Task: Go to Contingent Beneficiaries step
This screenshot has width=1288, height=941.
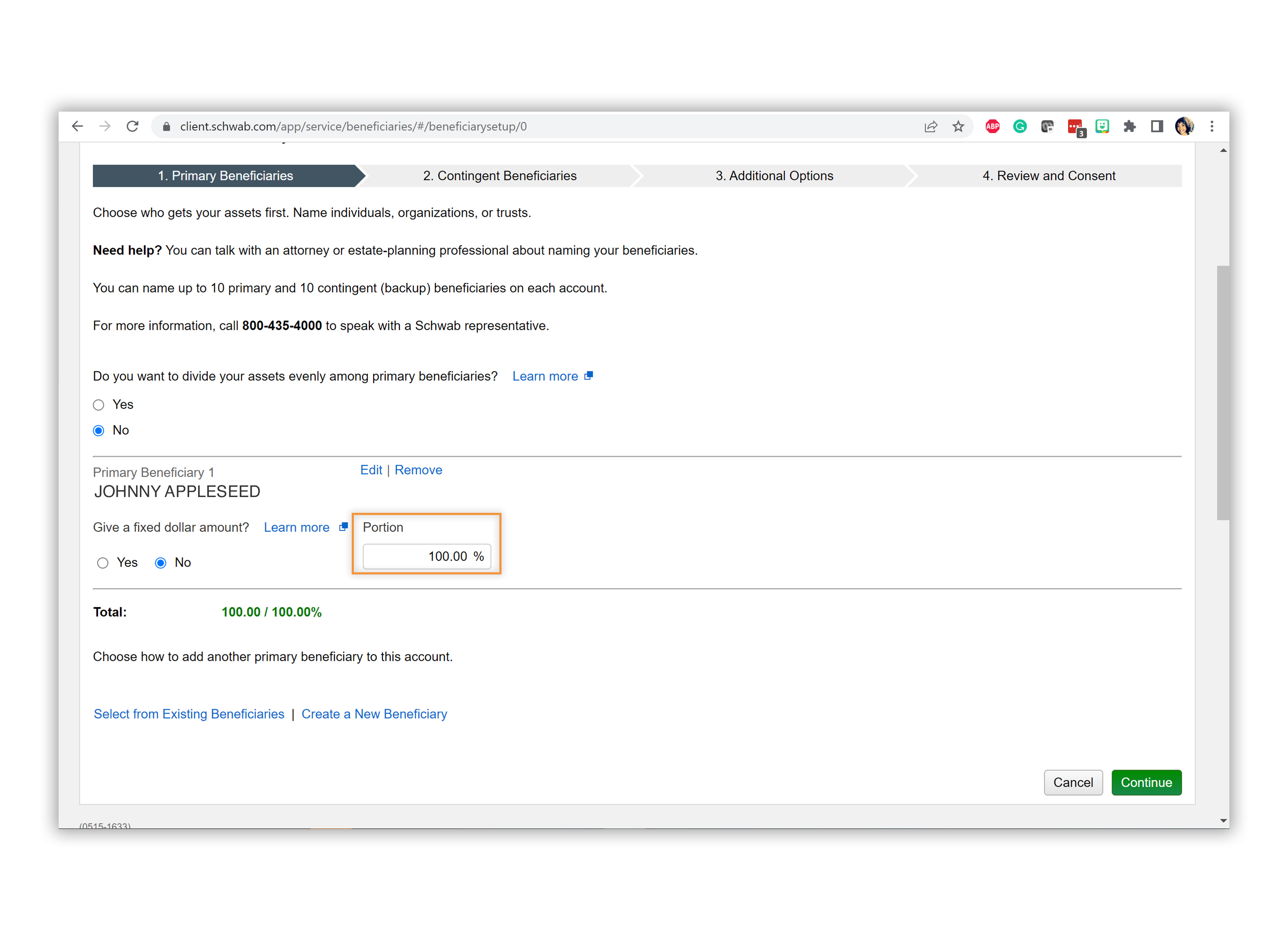Action: coord(499,176)
